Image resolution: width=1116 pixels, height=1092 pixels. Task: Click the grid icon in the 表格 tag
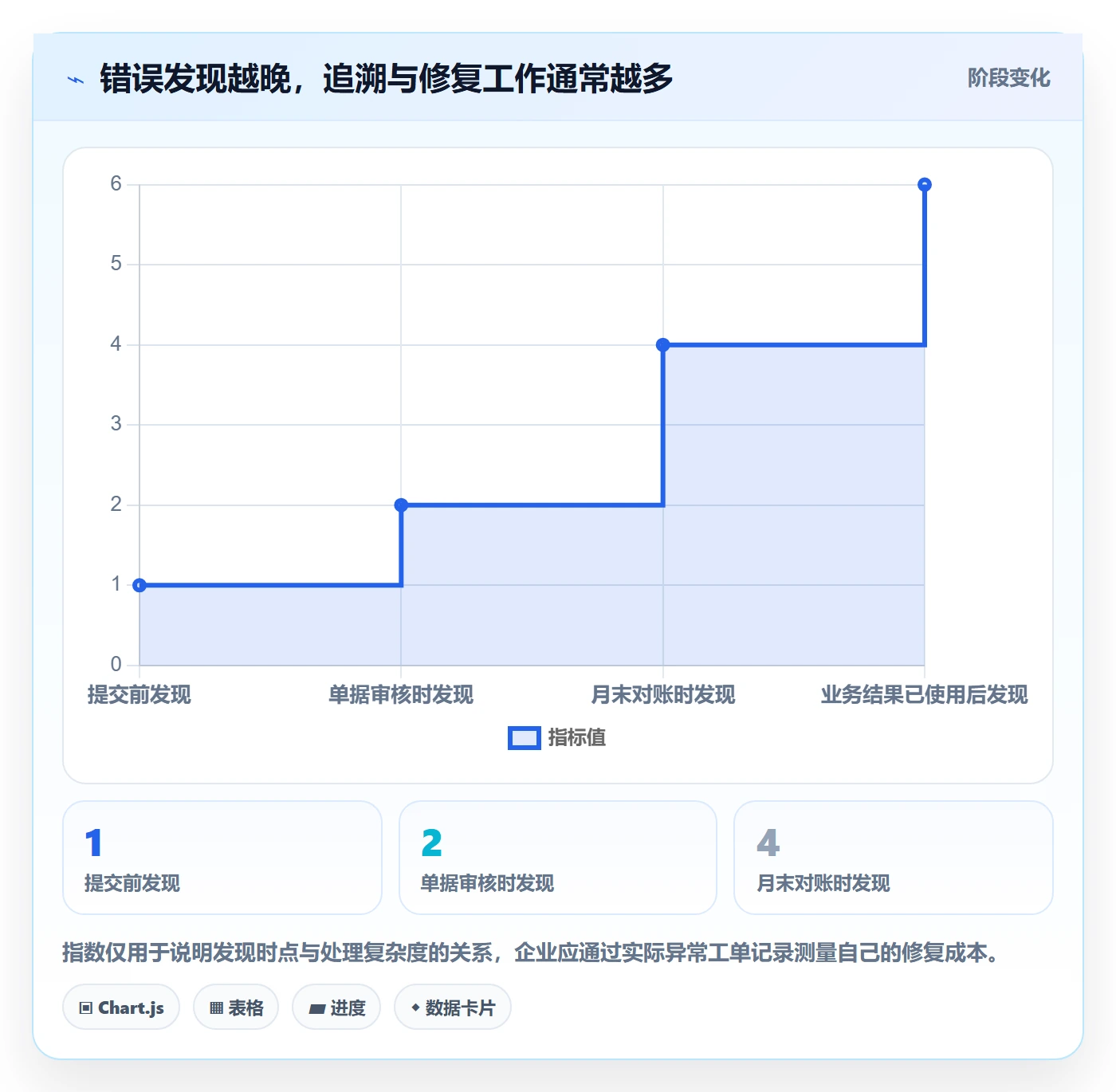point(216,1008)
